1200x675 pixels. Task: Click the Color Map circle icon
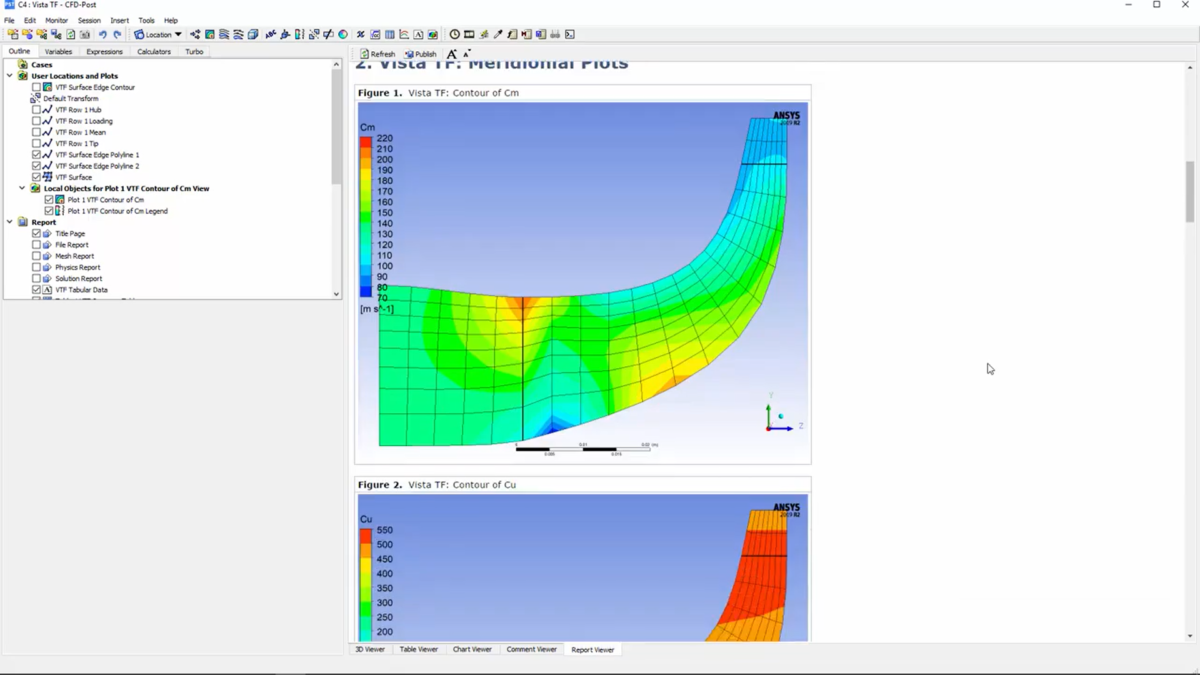tap(343, 34)
